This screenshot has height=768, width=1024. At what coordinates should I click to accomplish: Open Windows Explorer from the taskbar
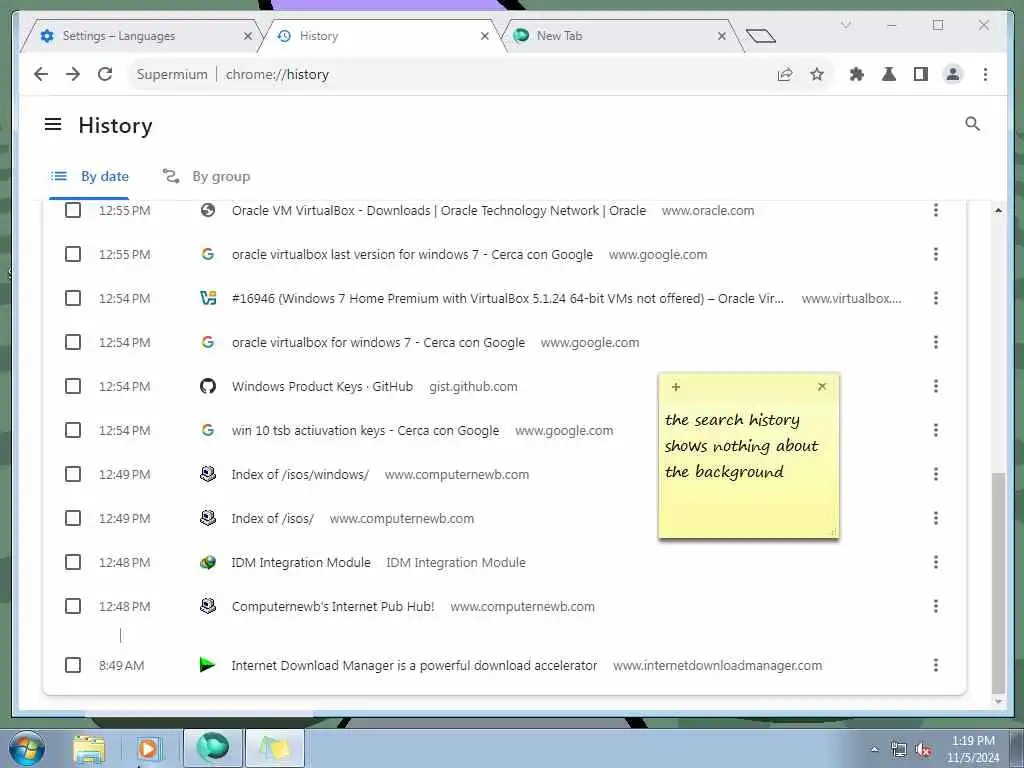(89, 748)
